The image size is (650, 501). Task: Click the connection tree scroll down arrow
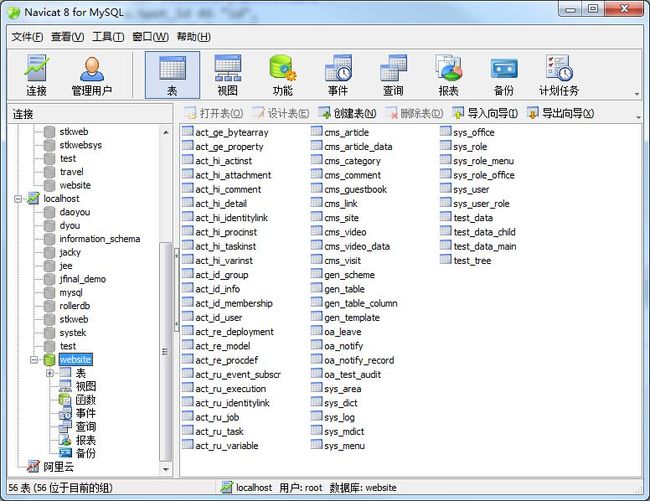coord(166,470)
